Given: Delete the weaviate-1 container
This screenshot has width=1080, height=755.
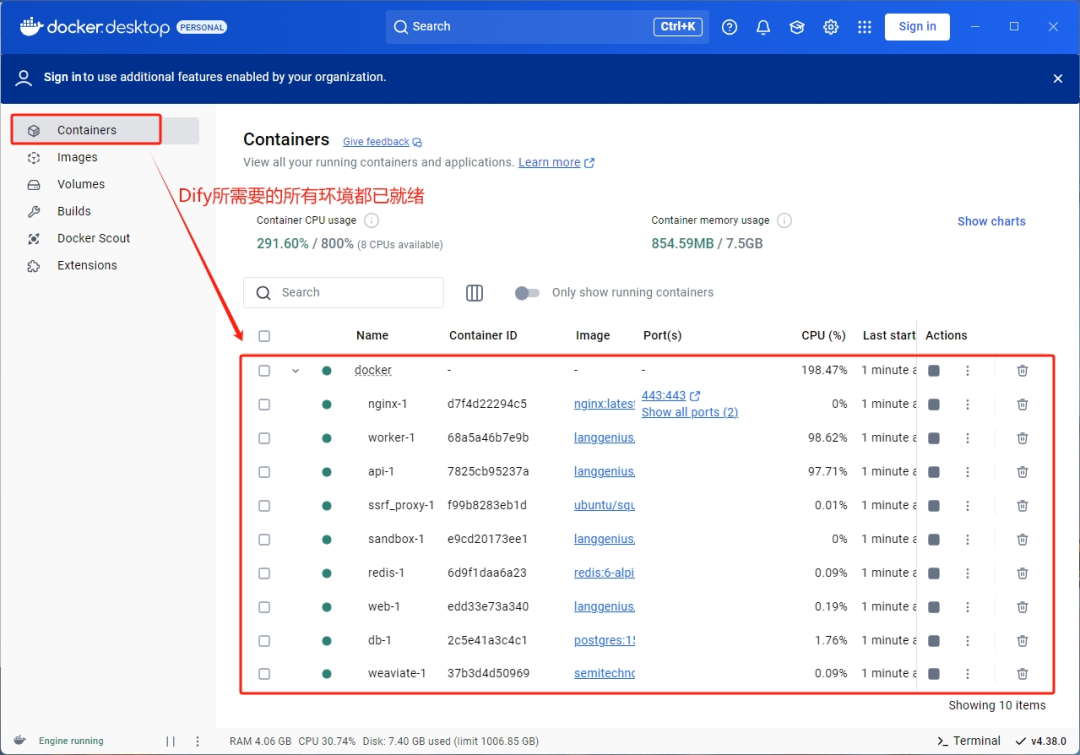Looking at the screenshot, I should click(1022, 674).
